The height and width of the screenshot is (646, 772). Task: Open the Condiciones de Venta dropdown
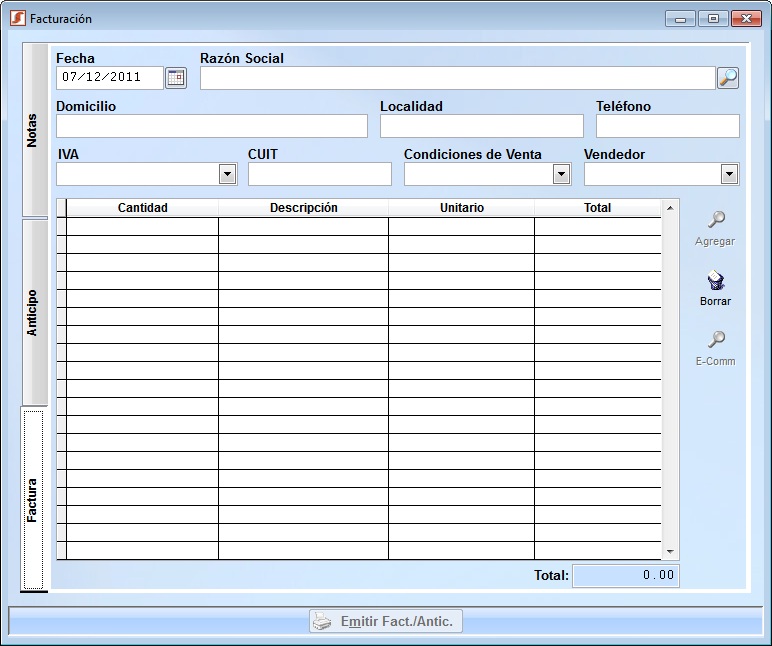pyautogui.click(x=561, y=174)
